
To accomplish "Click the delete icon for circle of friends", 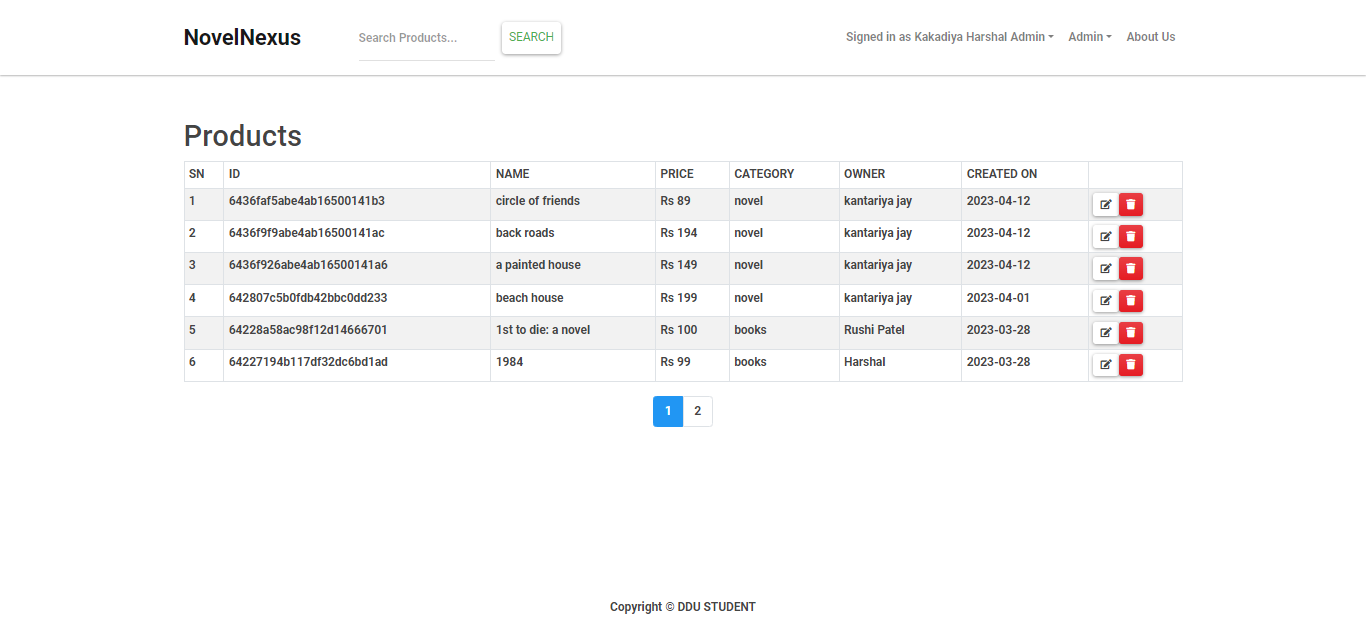I will pyautogui.click(x=1131, y=204).
